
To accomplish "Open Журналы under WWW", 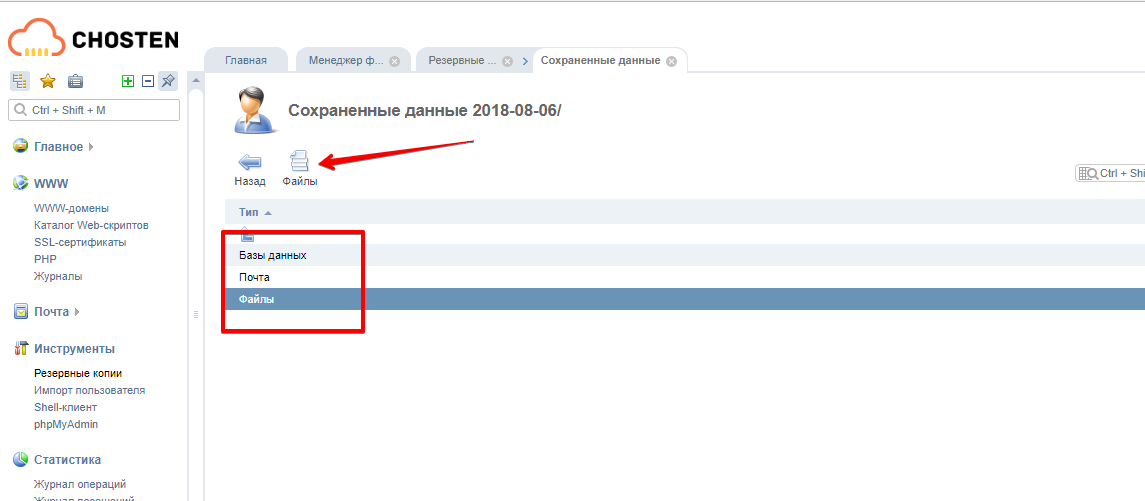I will pos(58,276).
